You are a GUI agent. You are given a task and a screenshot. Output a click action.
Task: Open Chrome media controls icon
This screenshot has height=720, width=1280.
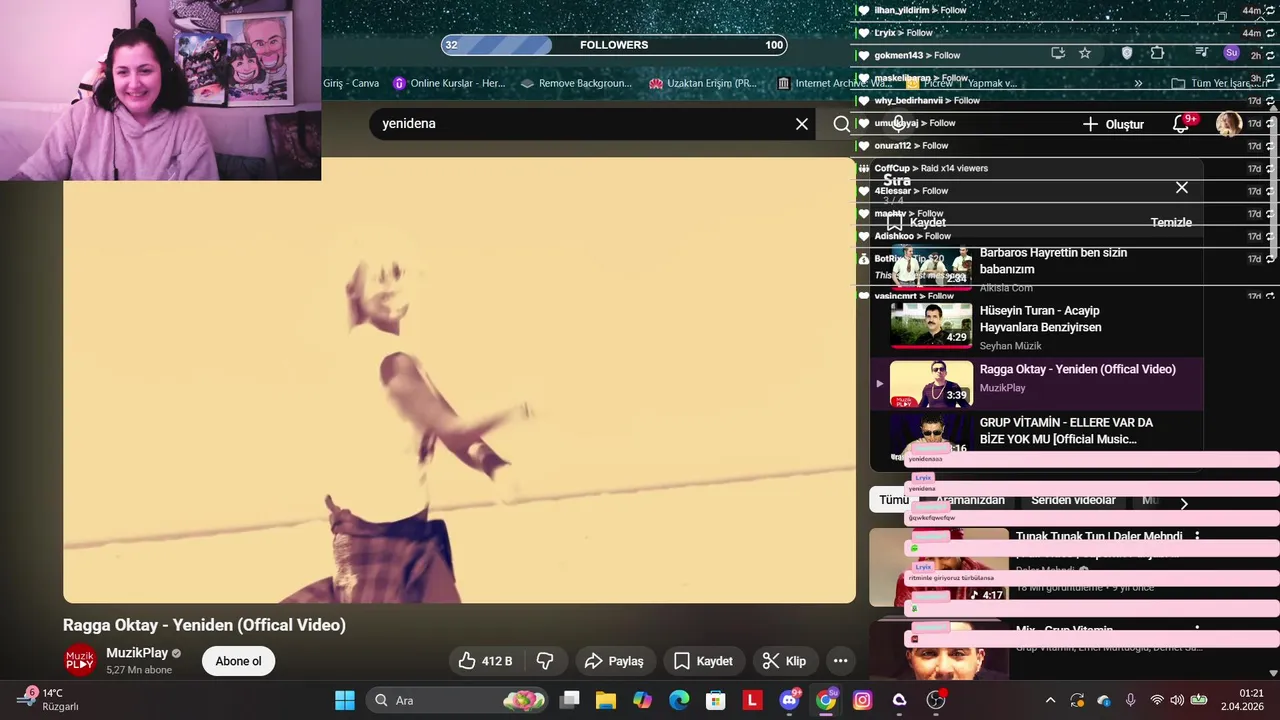click(x=1201, y=53)
